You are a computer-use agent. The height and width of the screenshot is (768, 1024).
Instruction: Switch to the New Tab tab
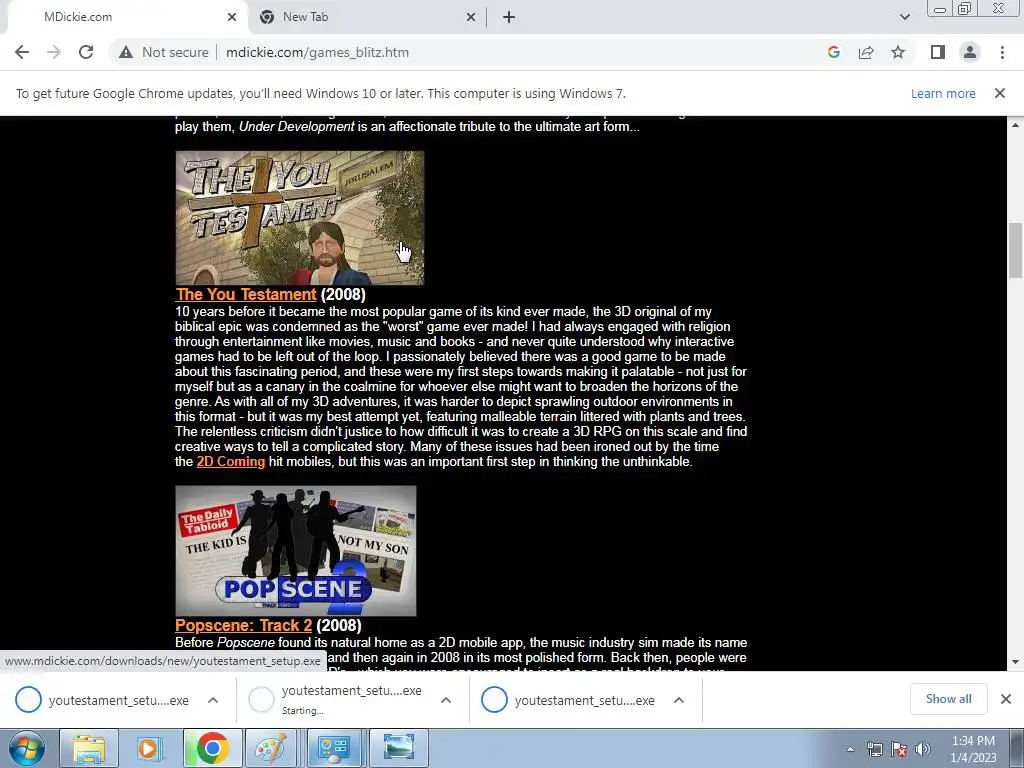(368, 17)
